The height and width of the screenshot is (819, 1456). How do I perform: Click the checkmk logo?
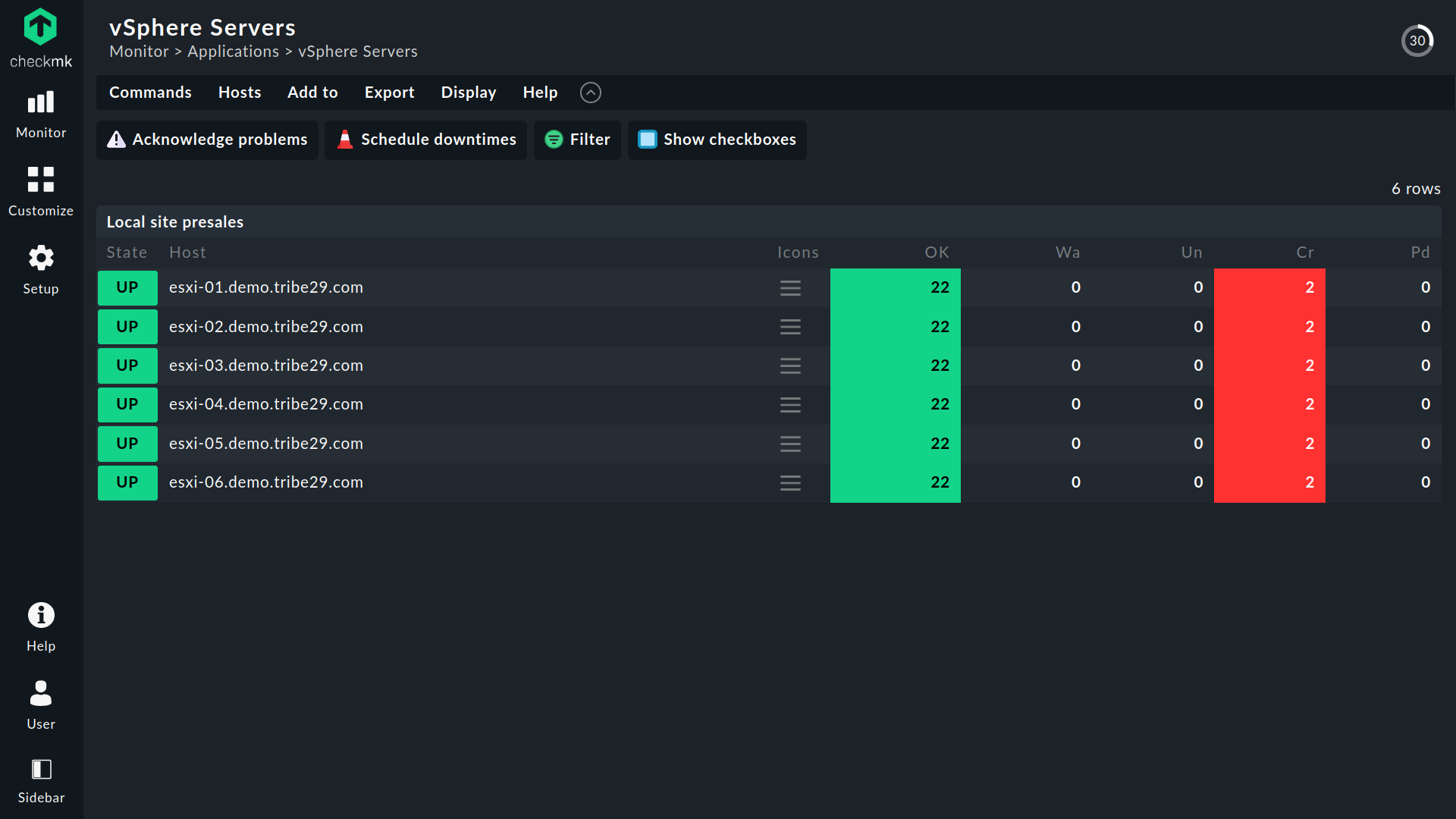(41, 38)
